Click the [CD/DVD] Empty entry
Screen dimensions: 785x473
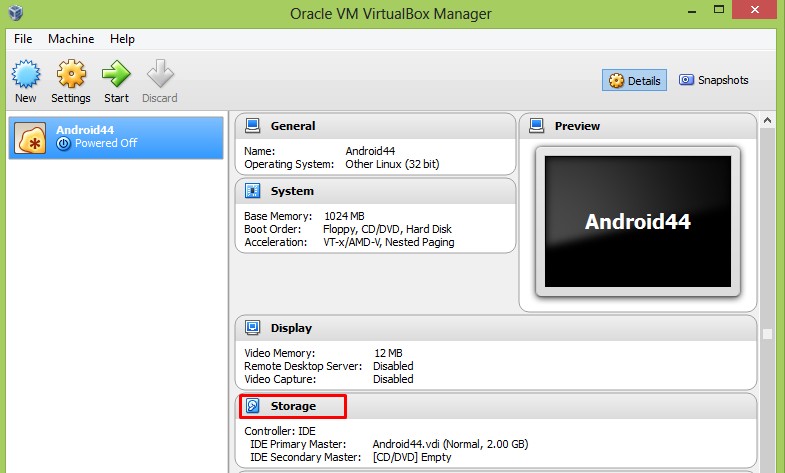coord(412,457)
